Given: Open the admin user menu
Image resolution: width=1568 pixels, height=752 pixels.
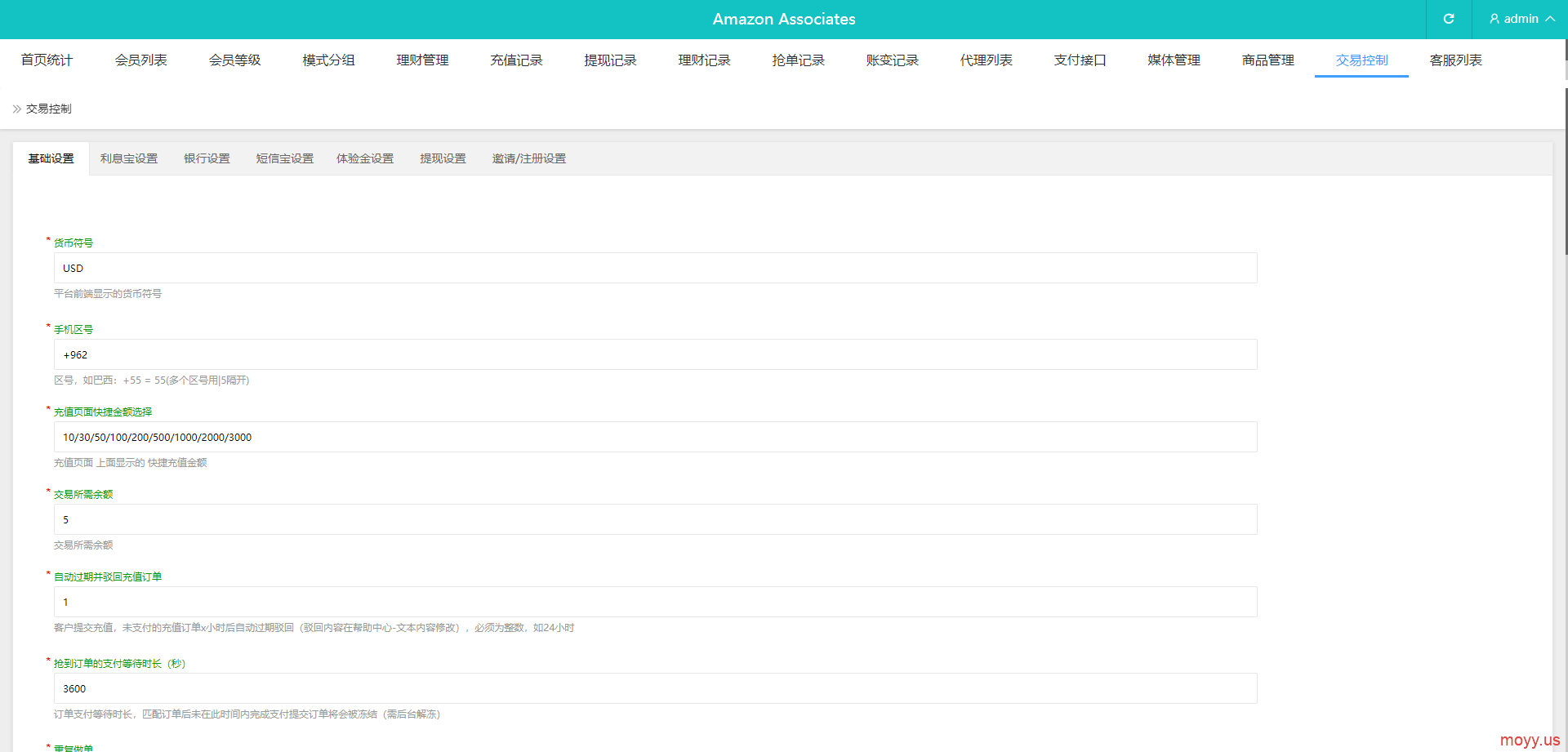Looking at the screenshot, I should click(x=1521, y=19).
